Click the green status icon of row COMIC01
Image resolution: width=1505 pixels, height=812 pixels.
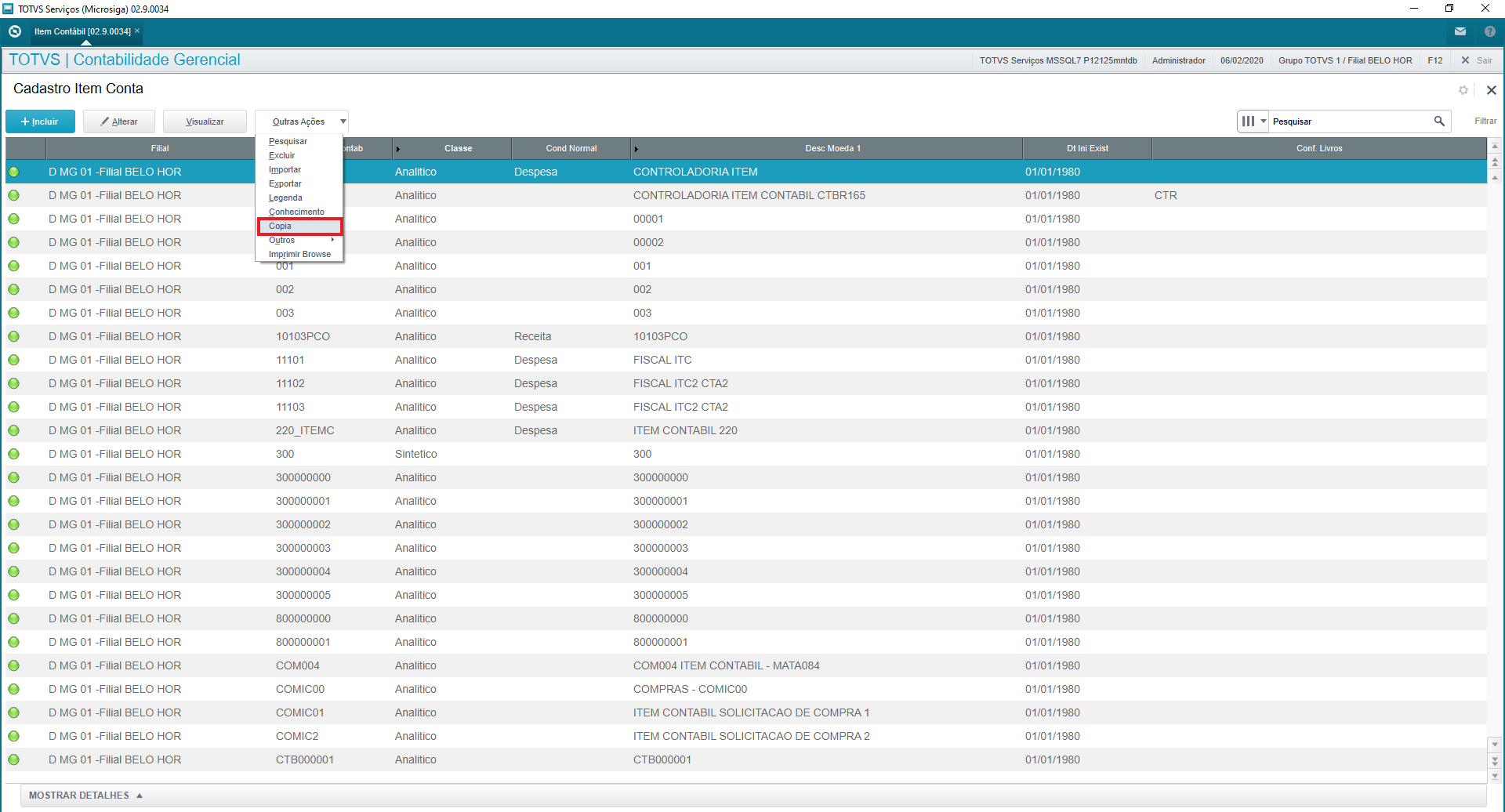(x=14, y=712)
